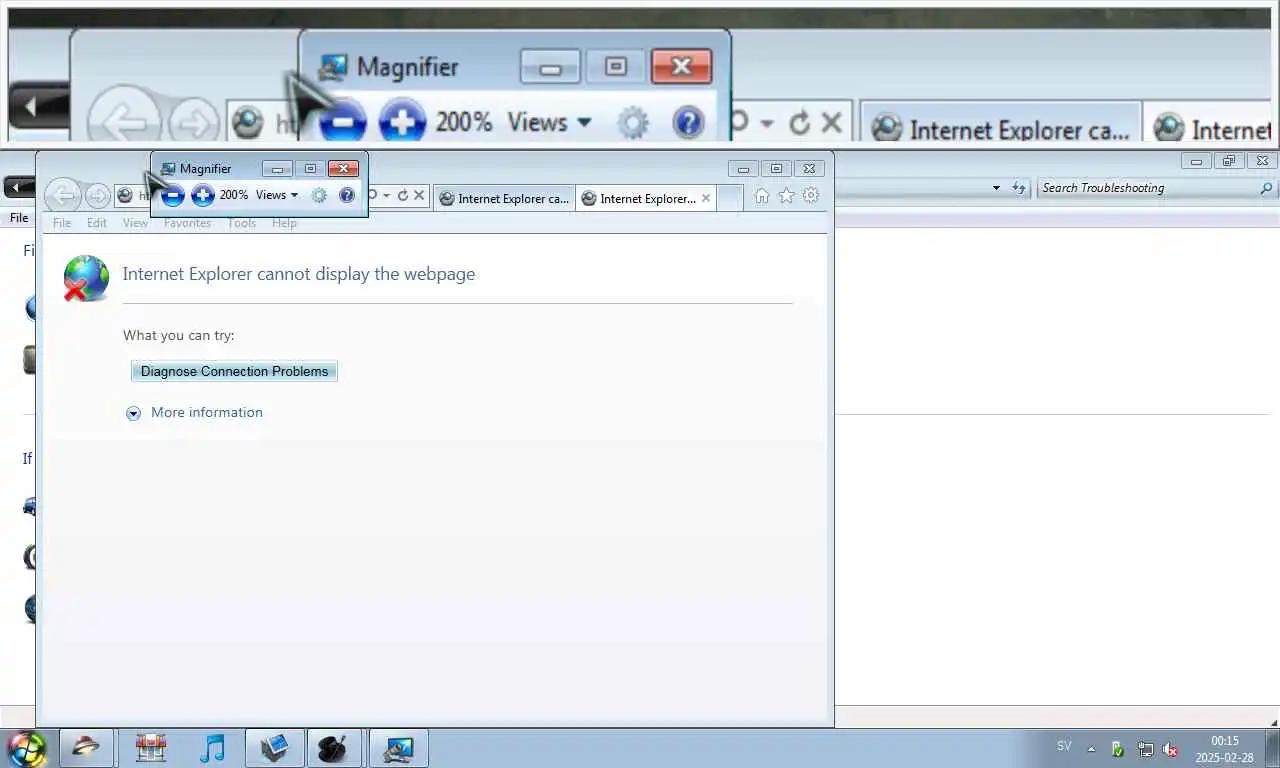The width and height of the screenshot is (1280, 768).
Task: Click refresh icon in Troubleshooting window
Action: click(x=1018, y=188)
